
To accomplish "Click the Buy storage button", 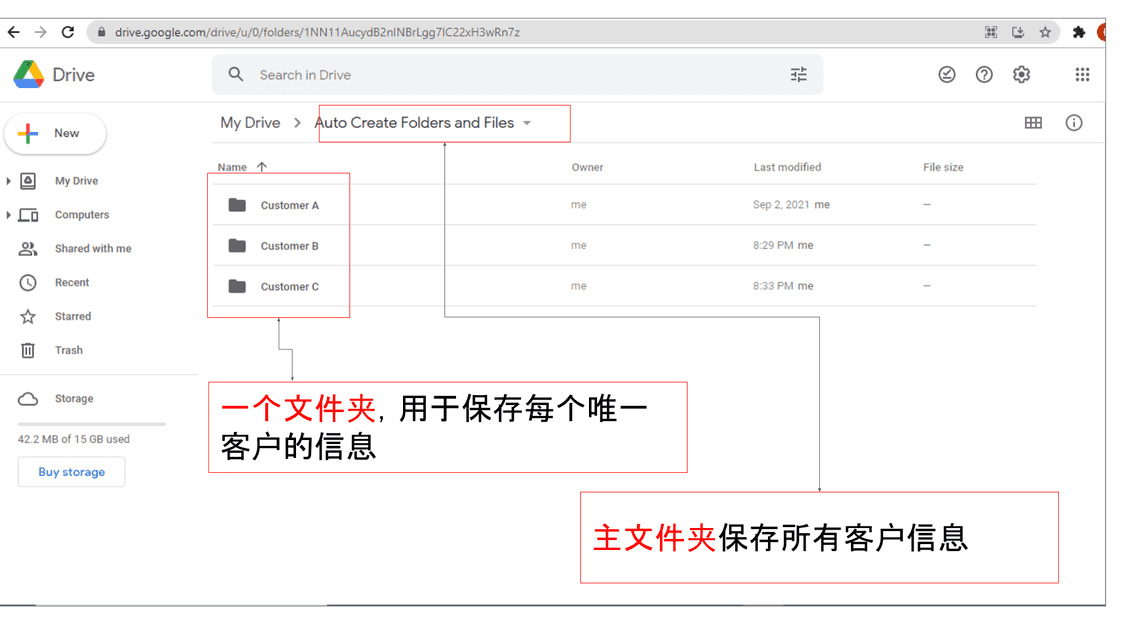I will pos(71,472).
